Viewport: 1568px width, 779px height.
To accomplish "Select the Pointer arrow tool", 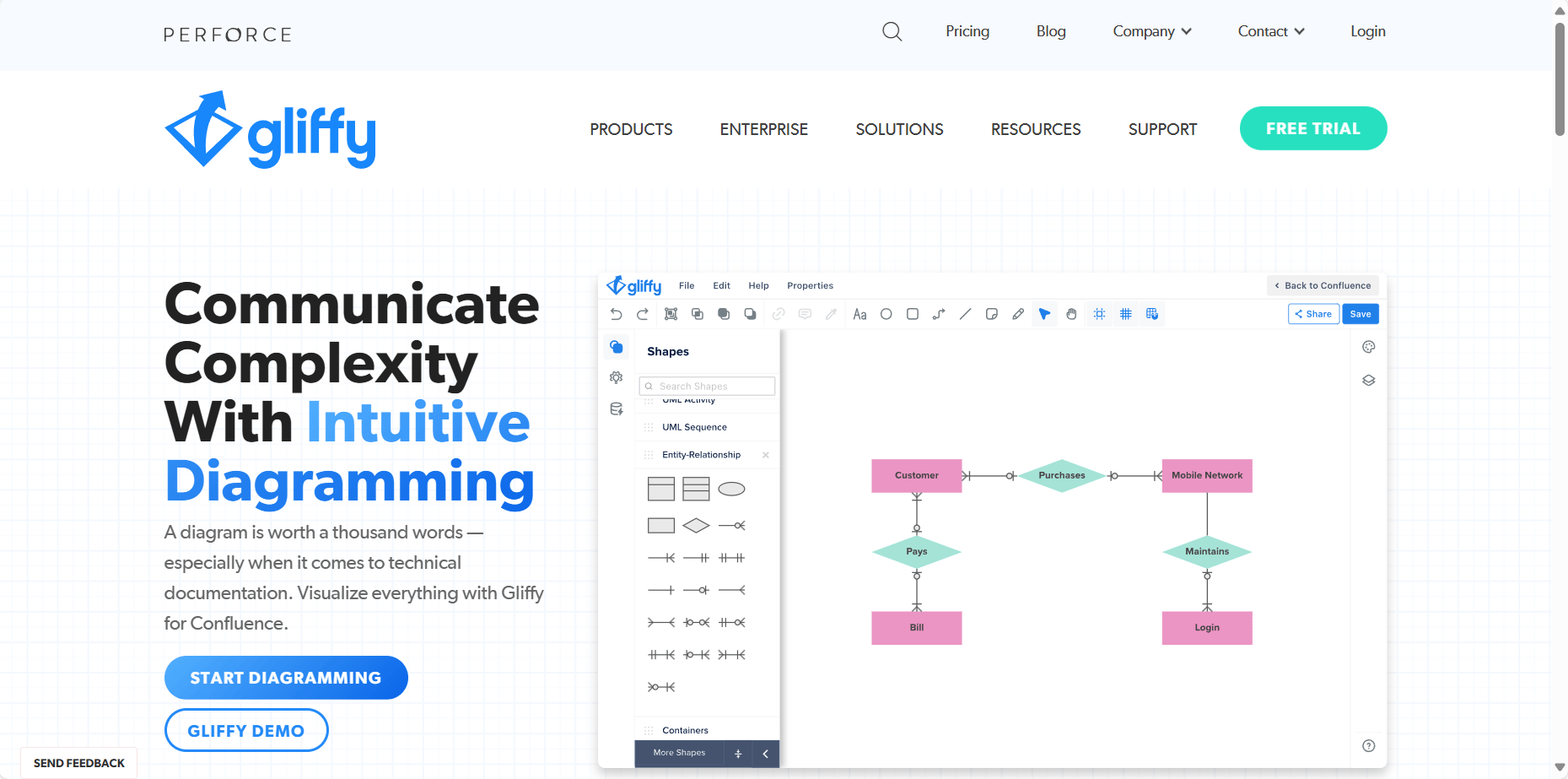I will pyautogui.click(x=1045, y=314).
